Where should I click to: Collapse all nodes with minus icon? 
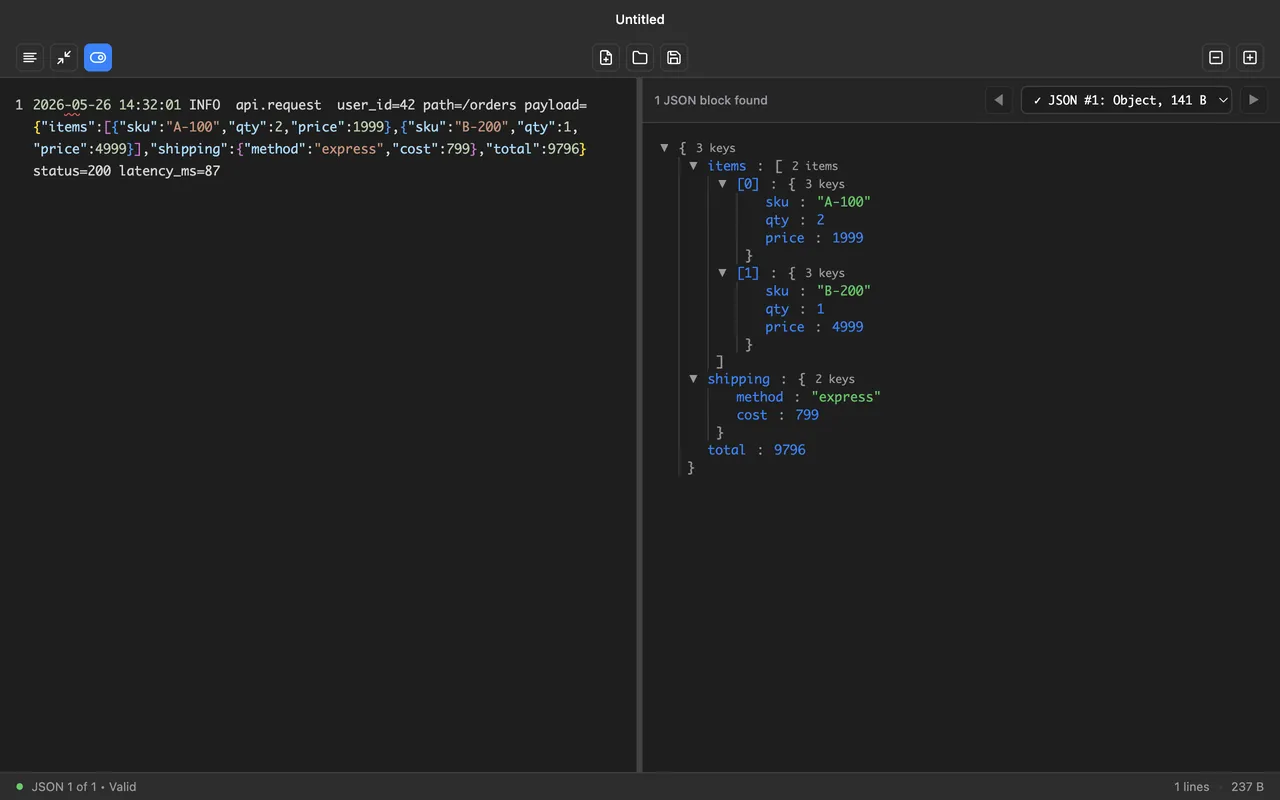[1216, 58]
